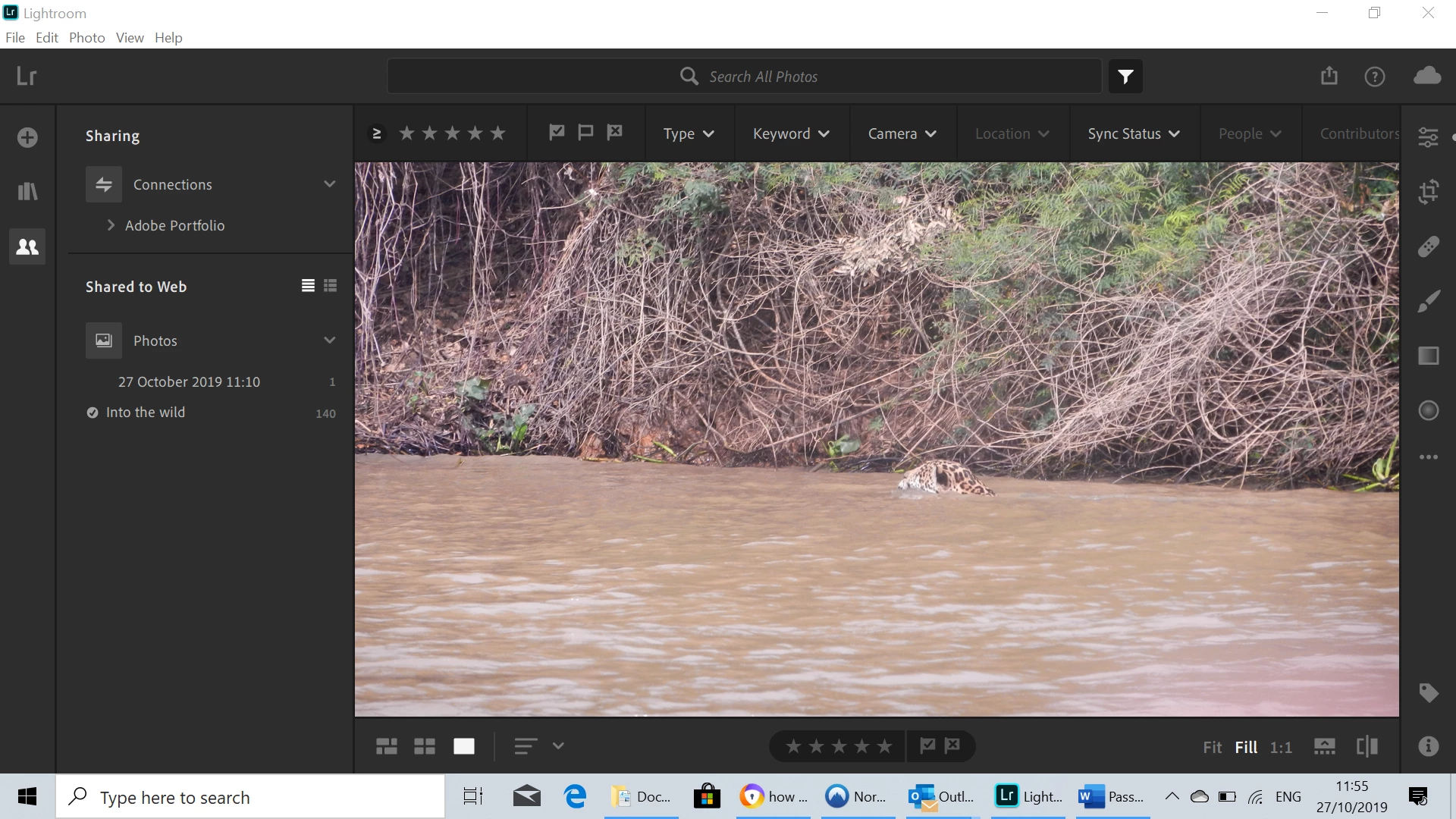Select the Fit zoom option

click(1212, 747)
